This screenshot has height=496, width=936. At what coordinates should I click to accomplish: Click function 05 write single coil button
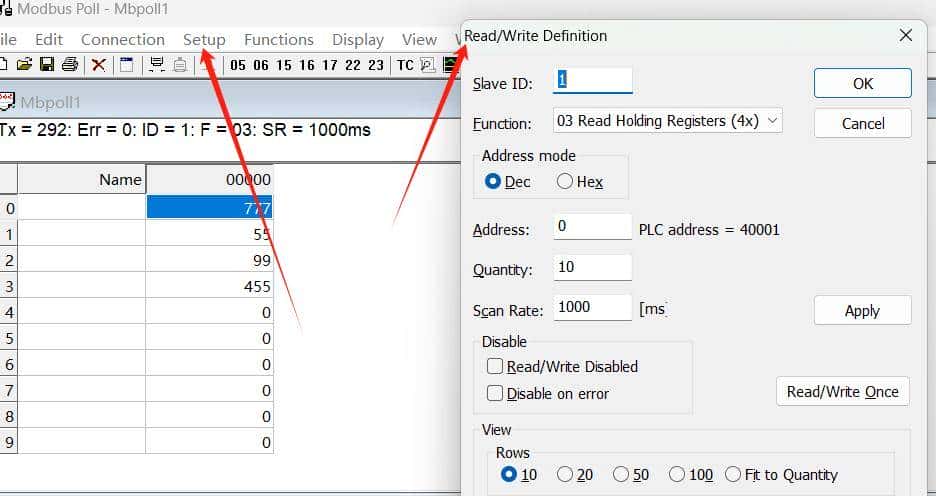tap(238, 65)
